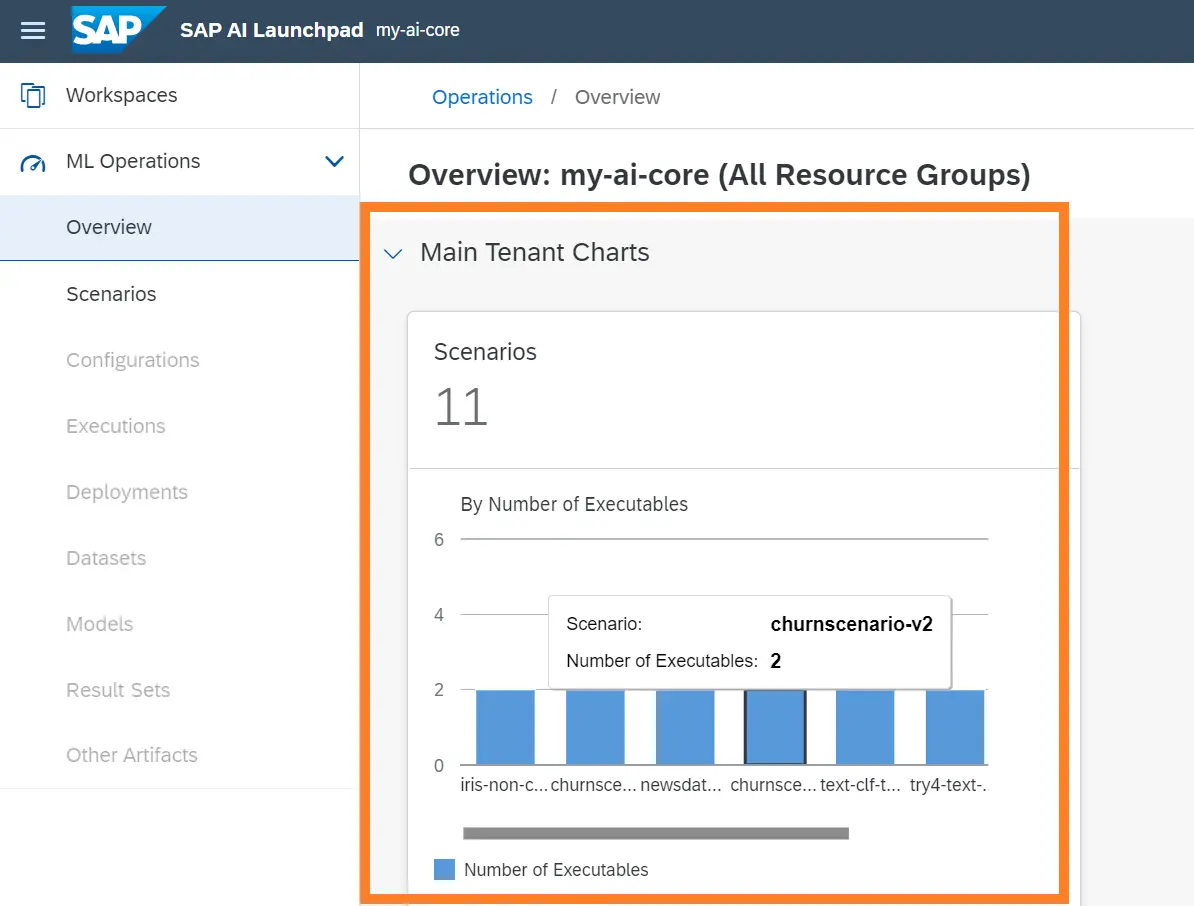The width and height of the screenshot is (1194, 906).
Task: Click the SAP logo
Action: (x=117, y=30)
